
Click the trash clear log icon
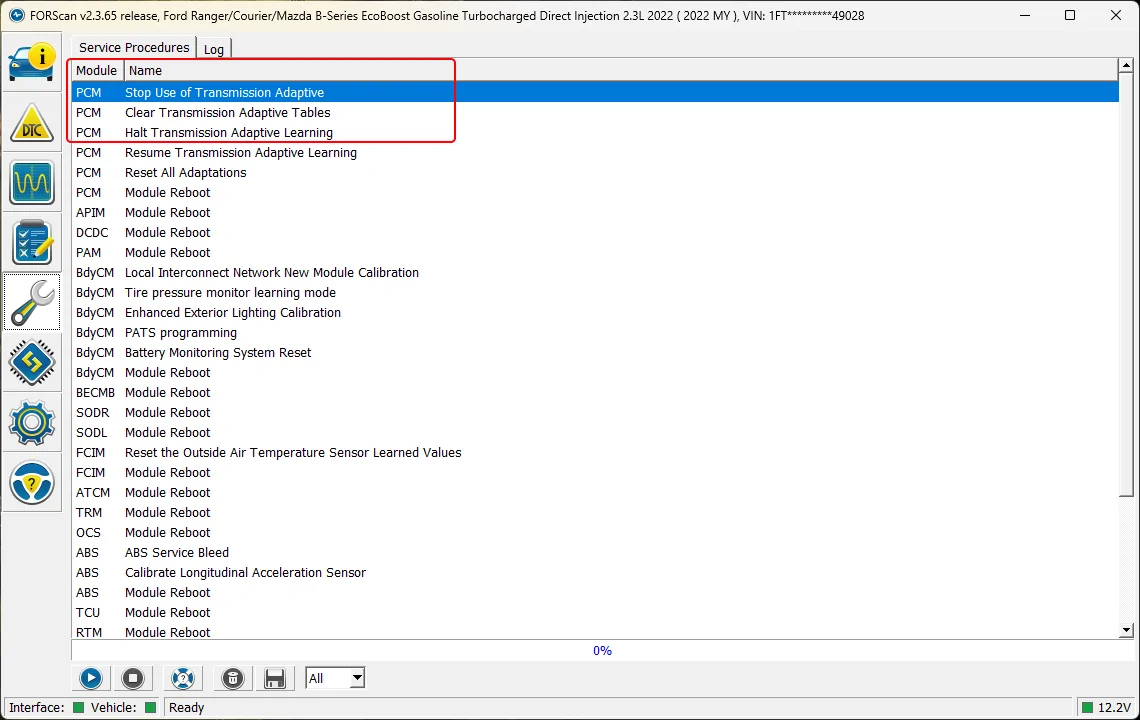[233, 679]
